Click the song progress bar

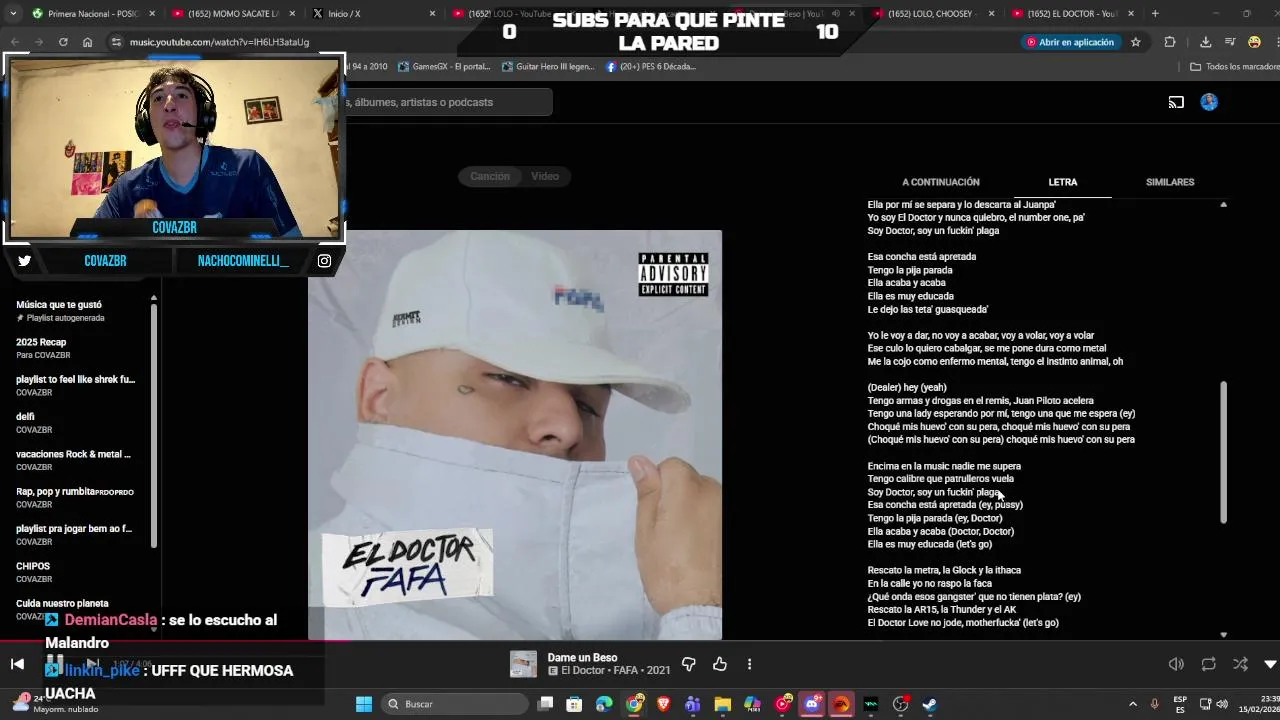(640, 642)
